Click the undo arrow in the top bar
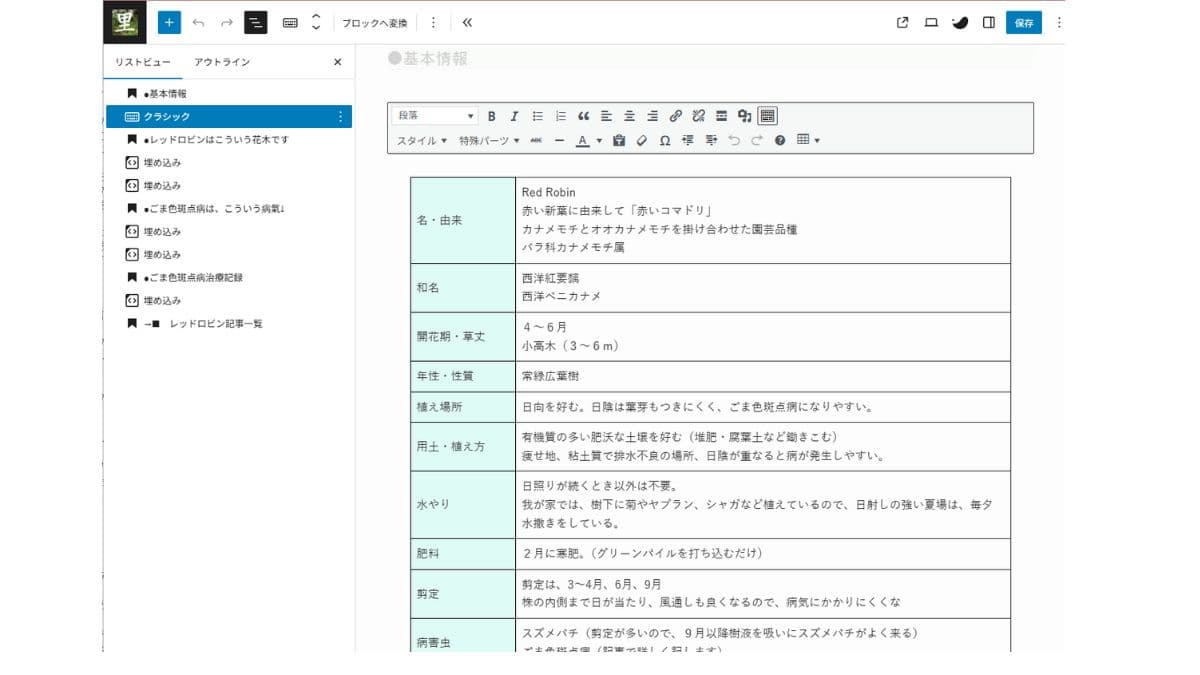1200x675 pixels. pos(197,21)
